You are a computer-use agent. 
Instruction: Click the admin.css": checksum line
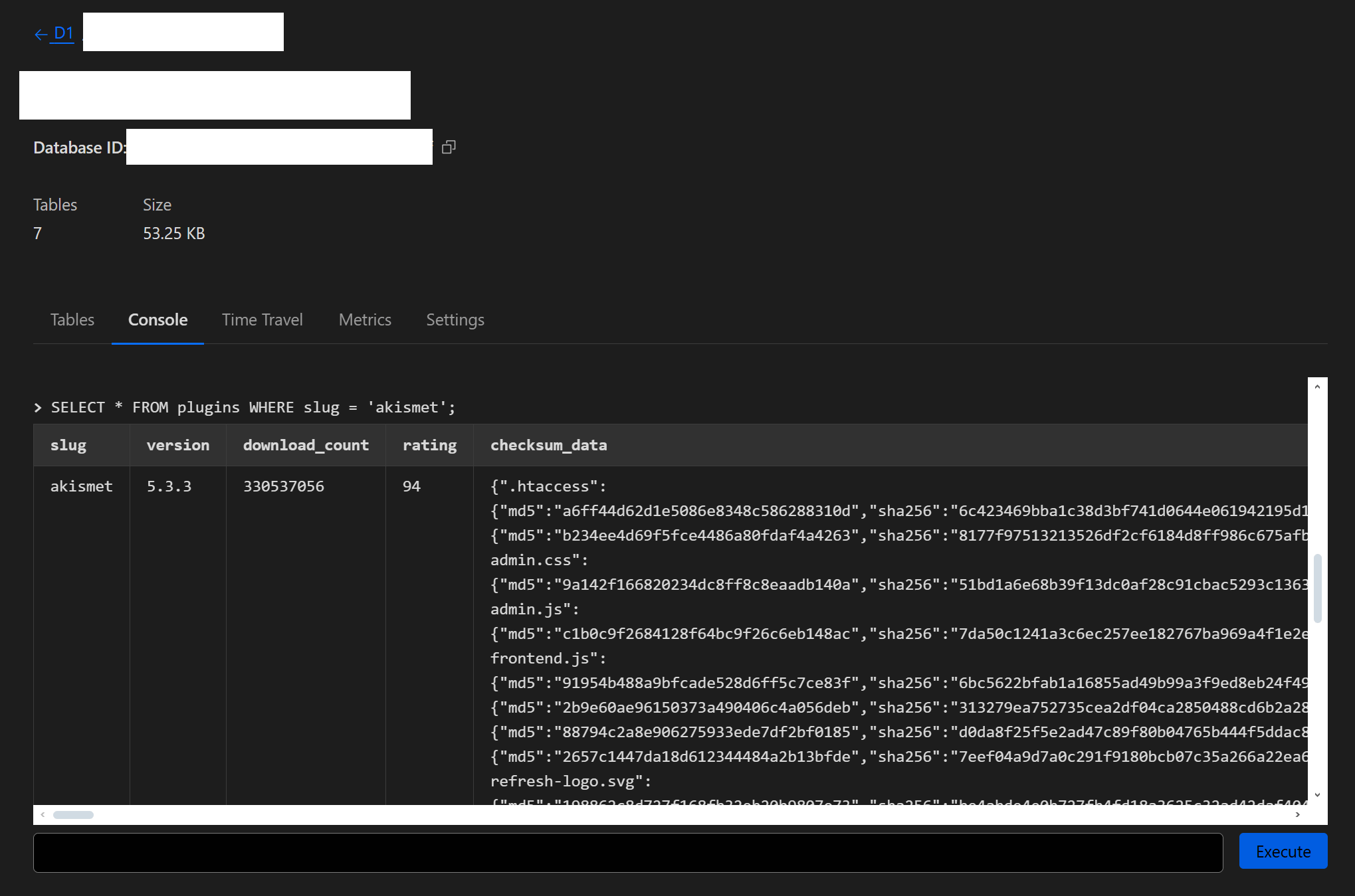point(539,560)
